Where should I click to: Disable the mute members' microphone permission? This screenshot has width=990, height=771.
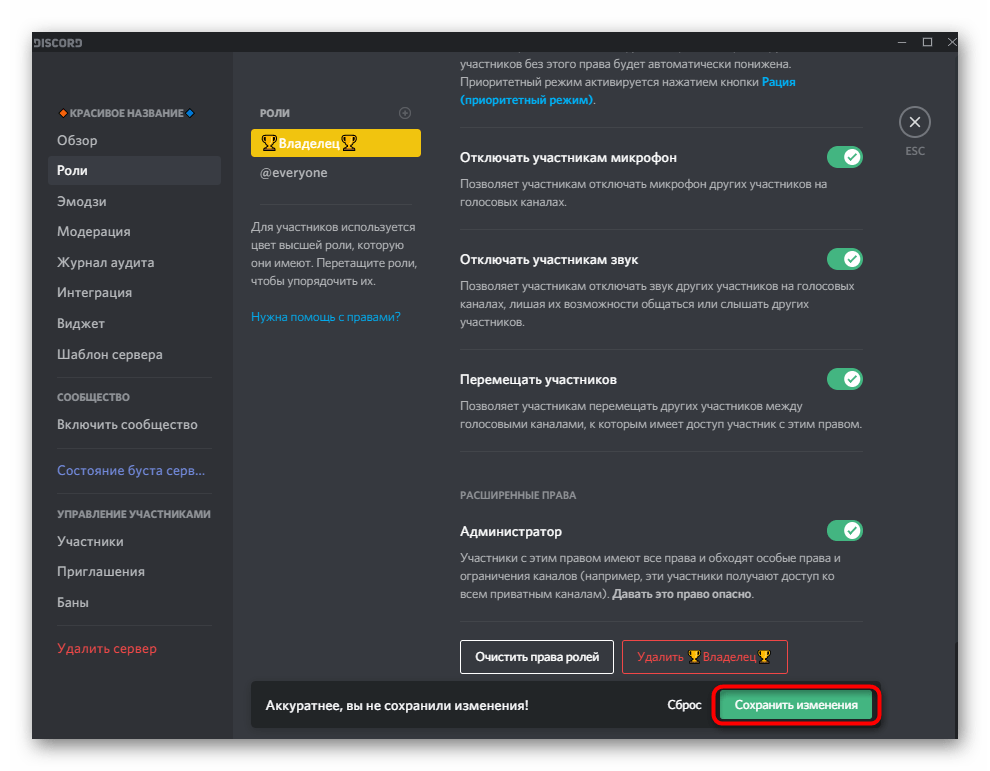[x=844, y=157]
